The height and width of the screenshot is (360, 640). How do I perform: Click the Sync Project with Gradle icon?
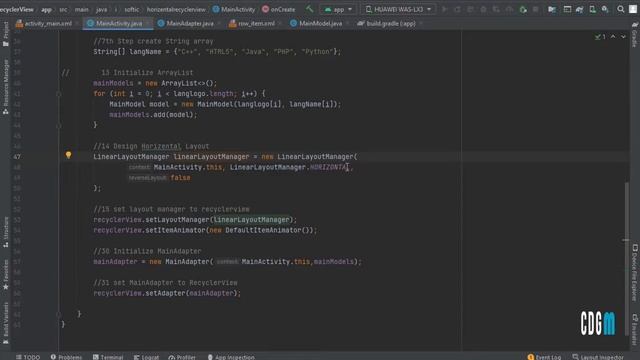580,9
